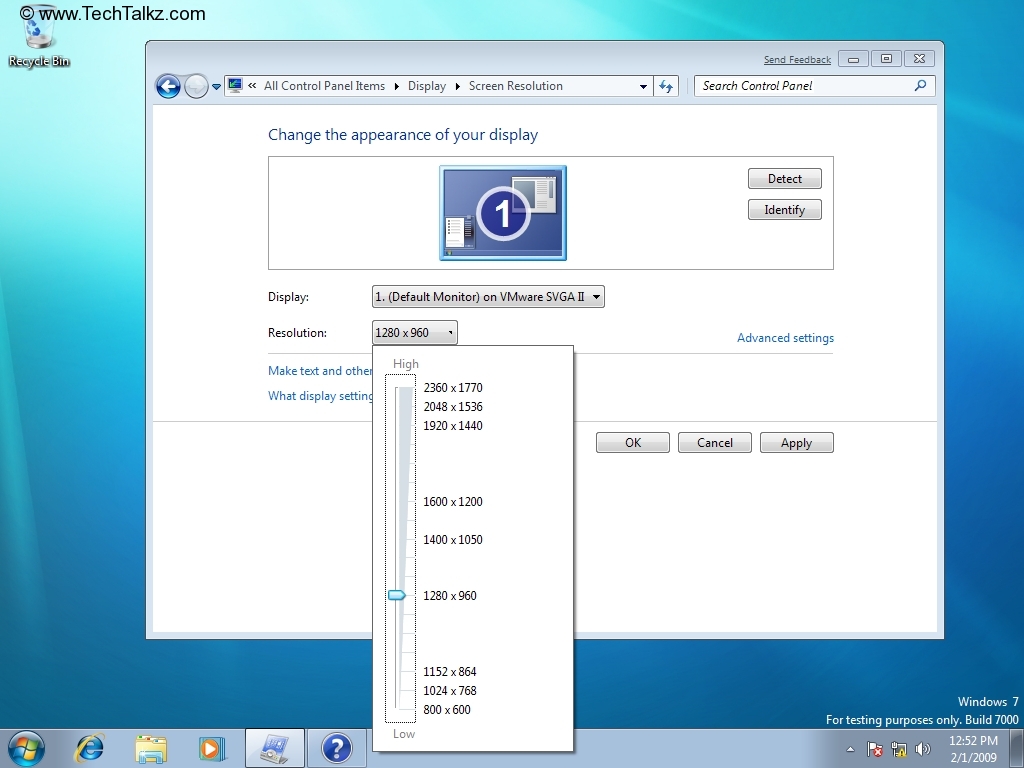Choose 1600 x 1200 on the slider

tap(453, 502)
